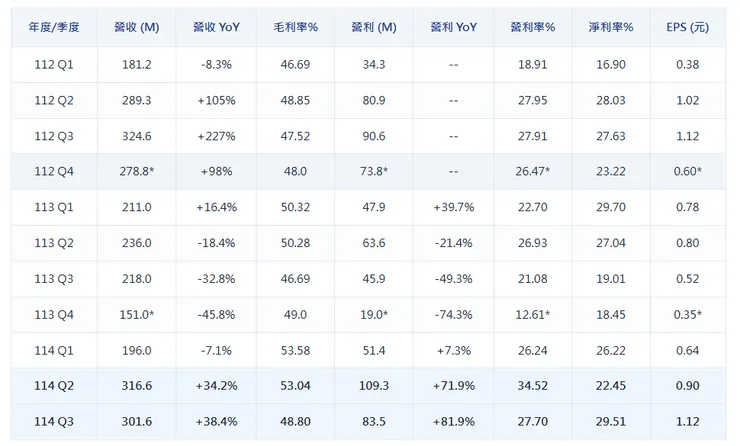Select the 109.3 operating profit cell
The width and height of the screenshot is (740, 446).
[375, 387]
